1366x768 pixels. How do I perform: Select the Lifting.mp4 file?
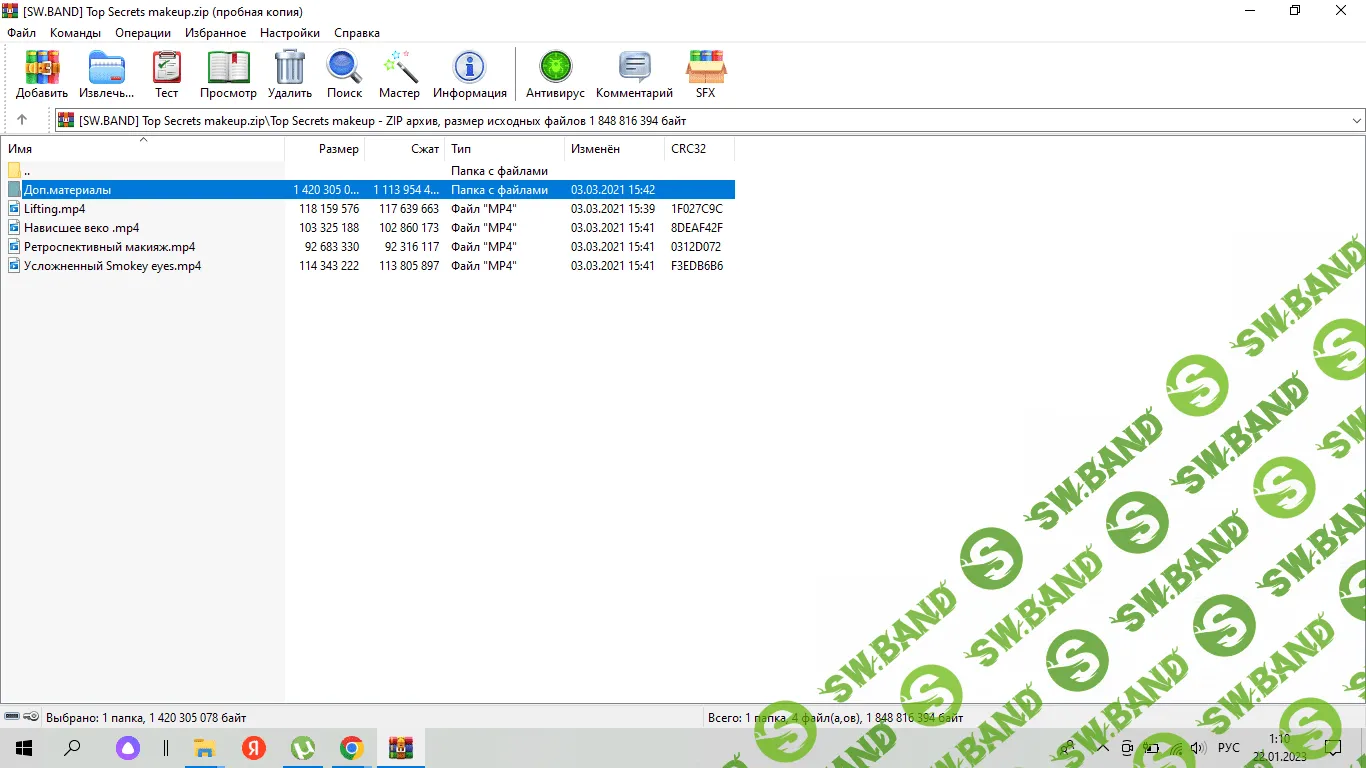pyautogui.click(x=54, y=209)
